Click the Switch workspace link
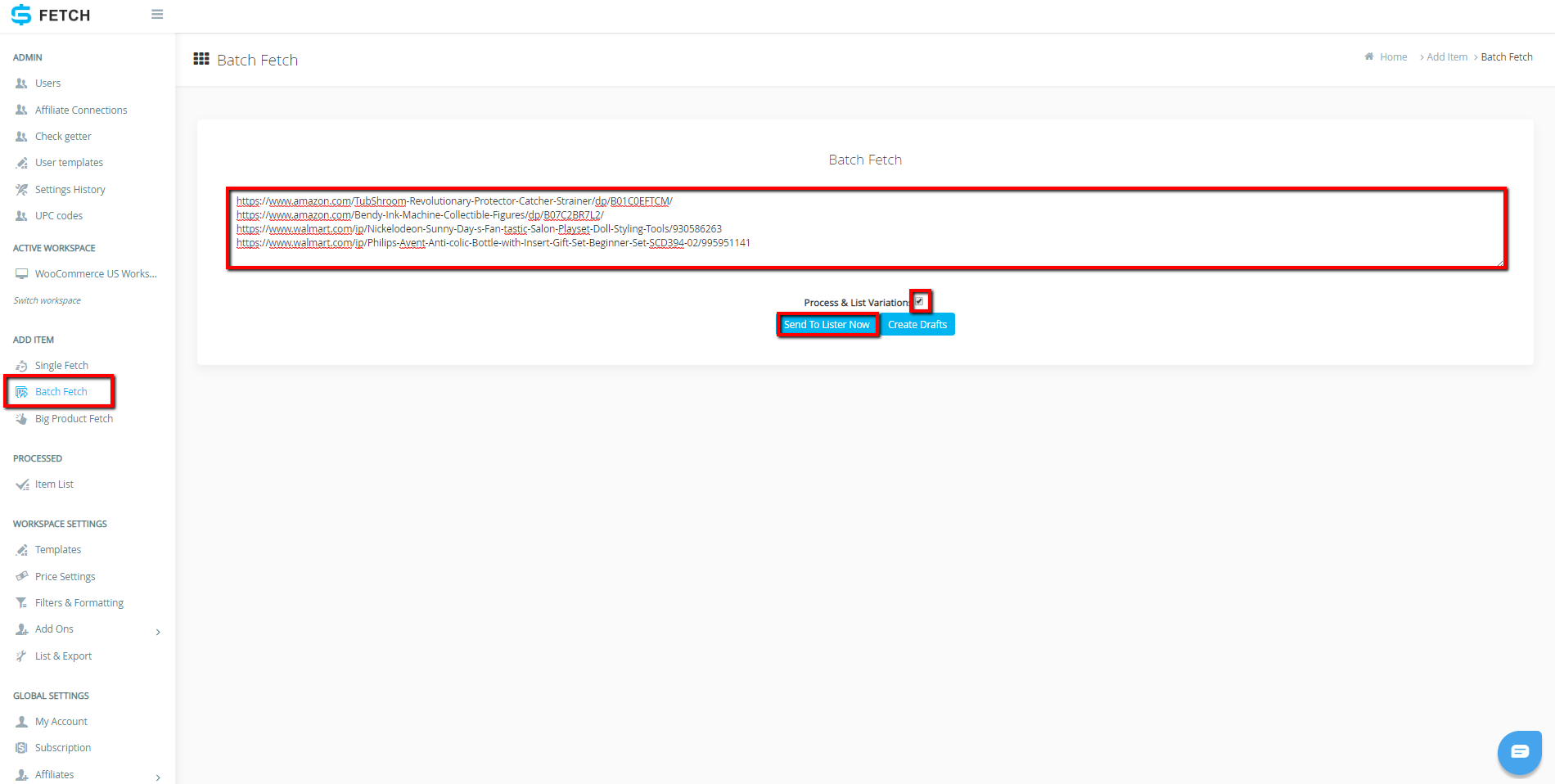The width and height of the screenshot is (1555, 784). point(47,300)
